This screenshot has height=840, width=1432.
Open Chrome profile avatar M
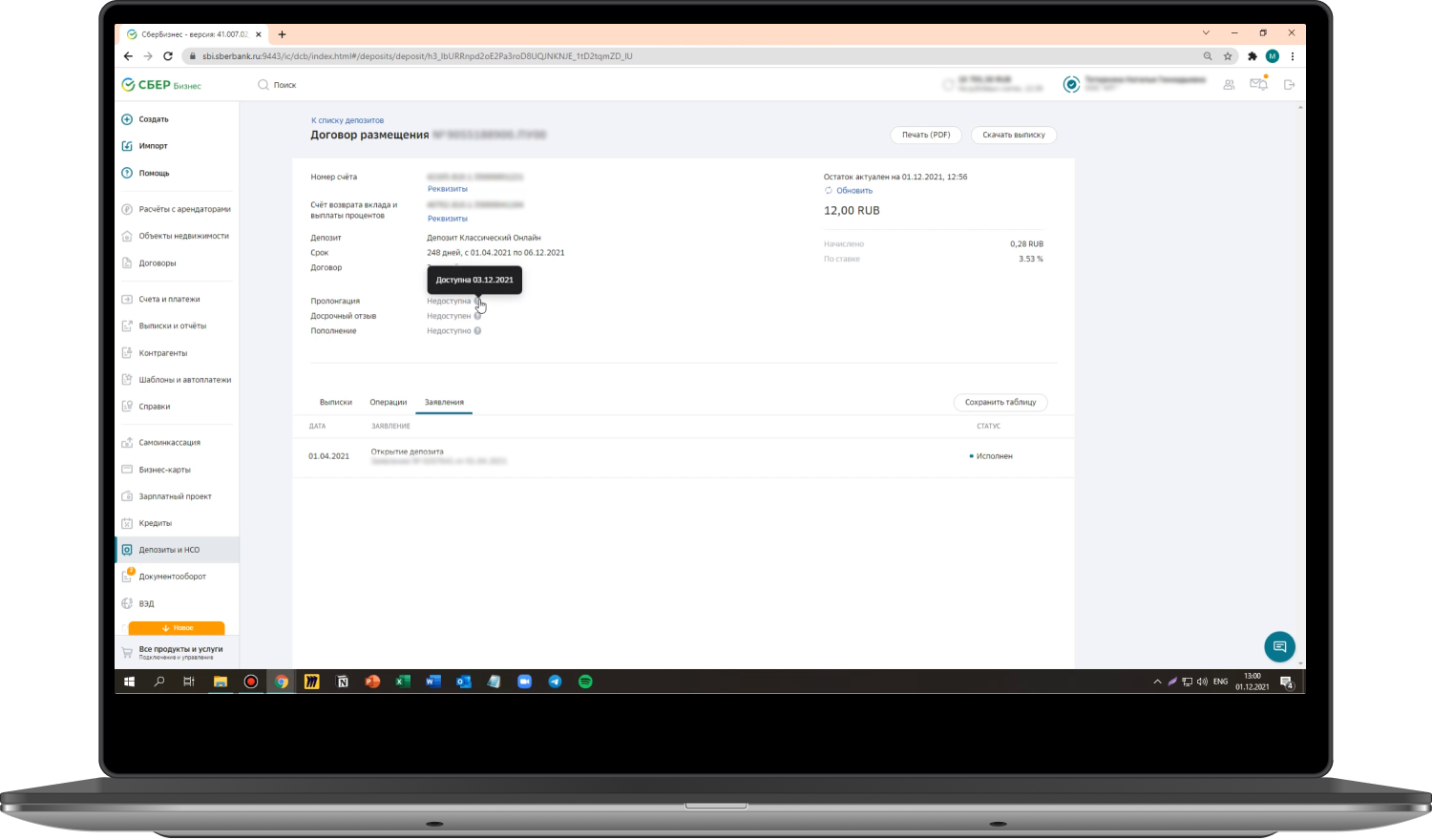(1273, 56)
